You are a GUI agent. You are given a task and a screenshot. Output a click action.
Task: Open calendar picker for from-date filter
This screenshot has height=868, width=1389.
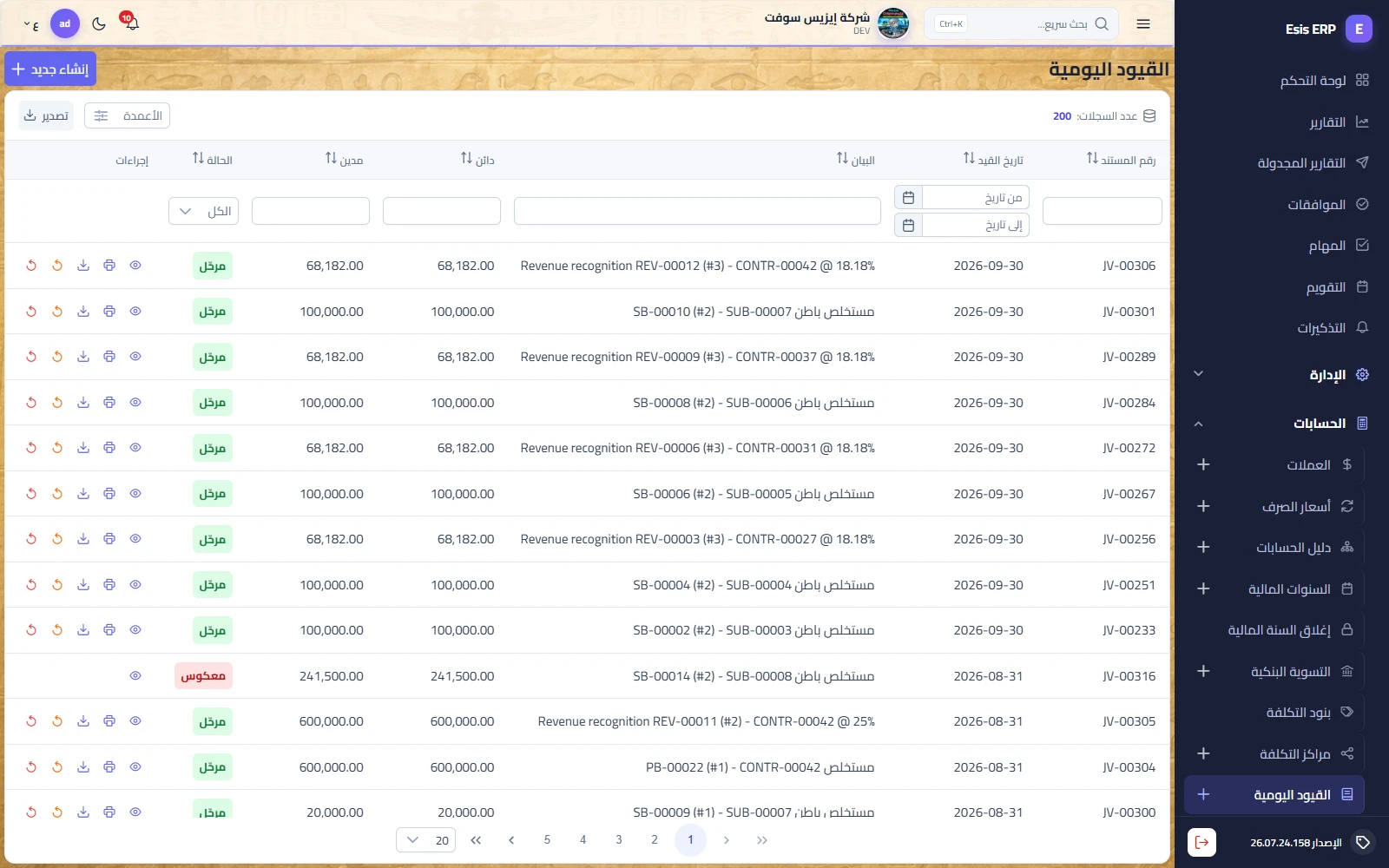pyautogui.click(x=908, y=198)
